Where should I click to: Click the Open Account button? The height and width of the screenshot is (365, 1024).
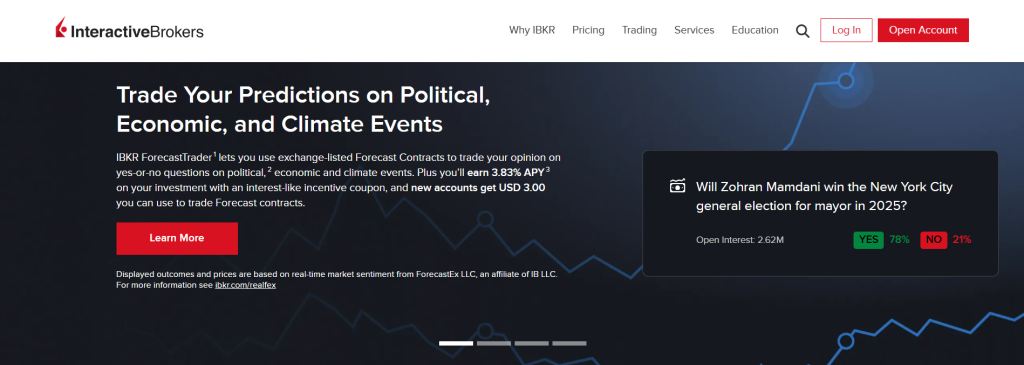coord(923,30)
